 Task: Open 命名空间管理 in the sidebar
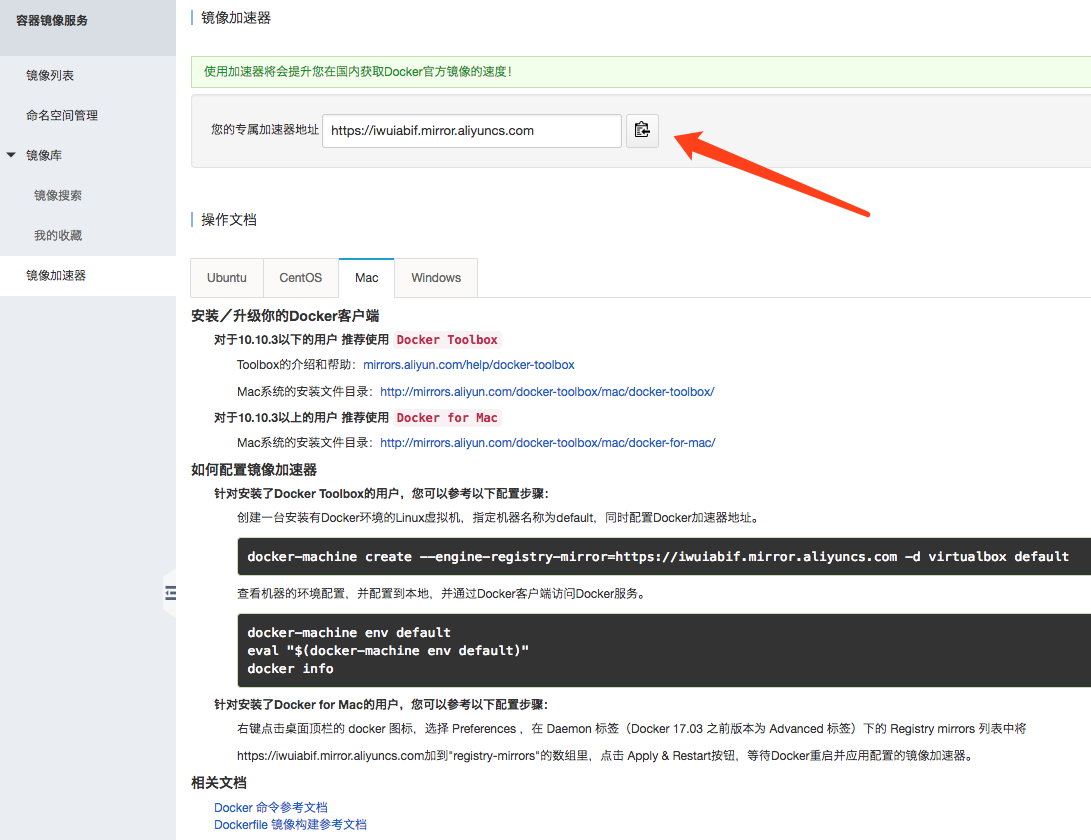pos(62,116)
